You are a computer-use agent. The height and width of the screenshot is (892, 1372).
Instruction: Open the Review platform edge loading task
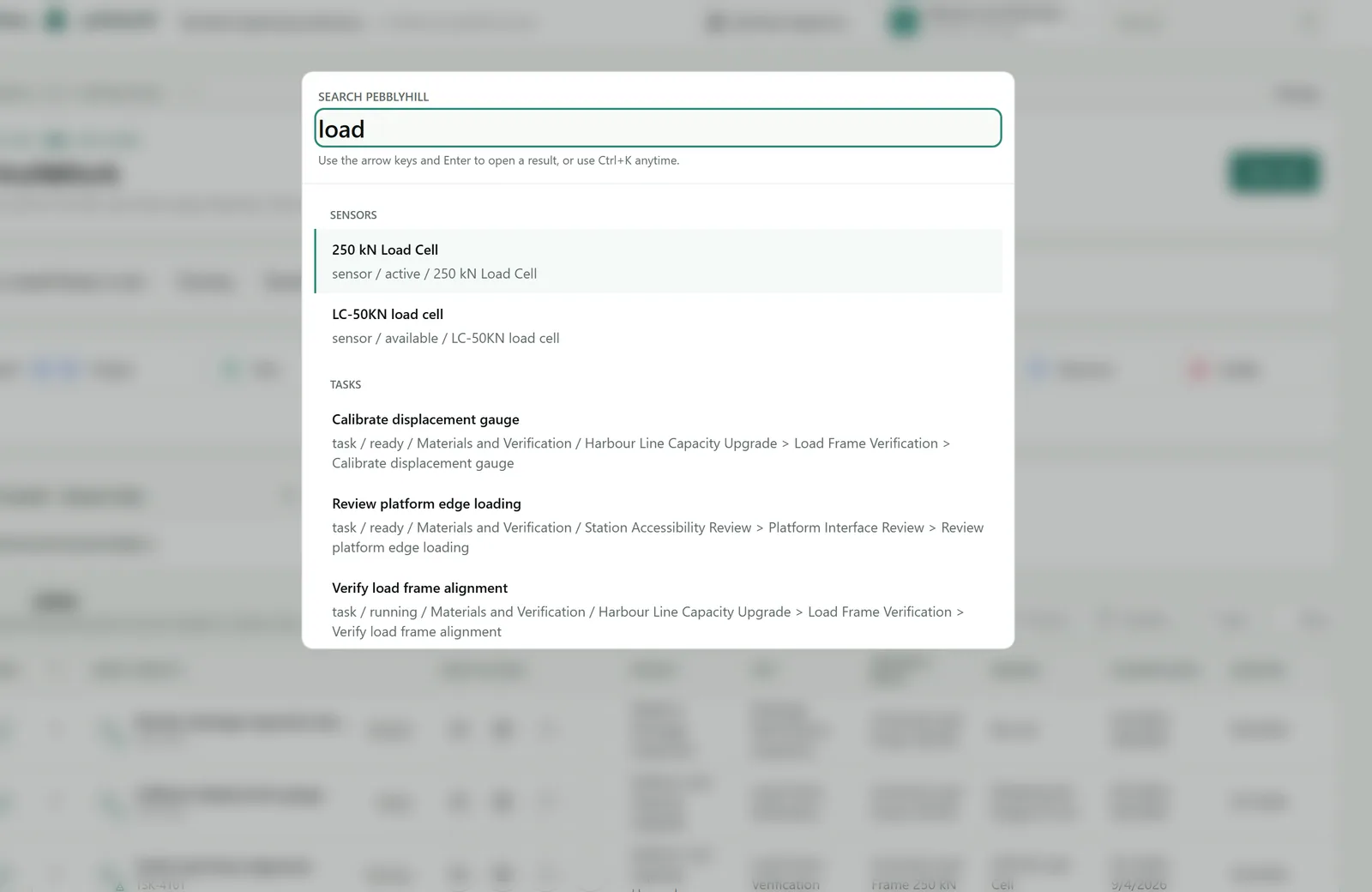pyautogui.click(x=658, y=525)
